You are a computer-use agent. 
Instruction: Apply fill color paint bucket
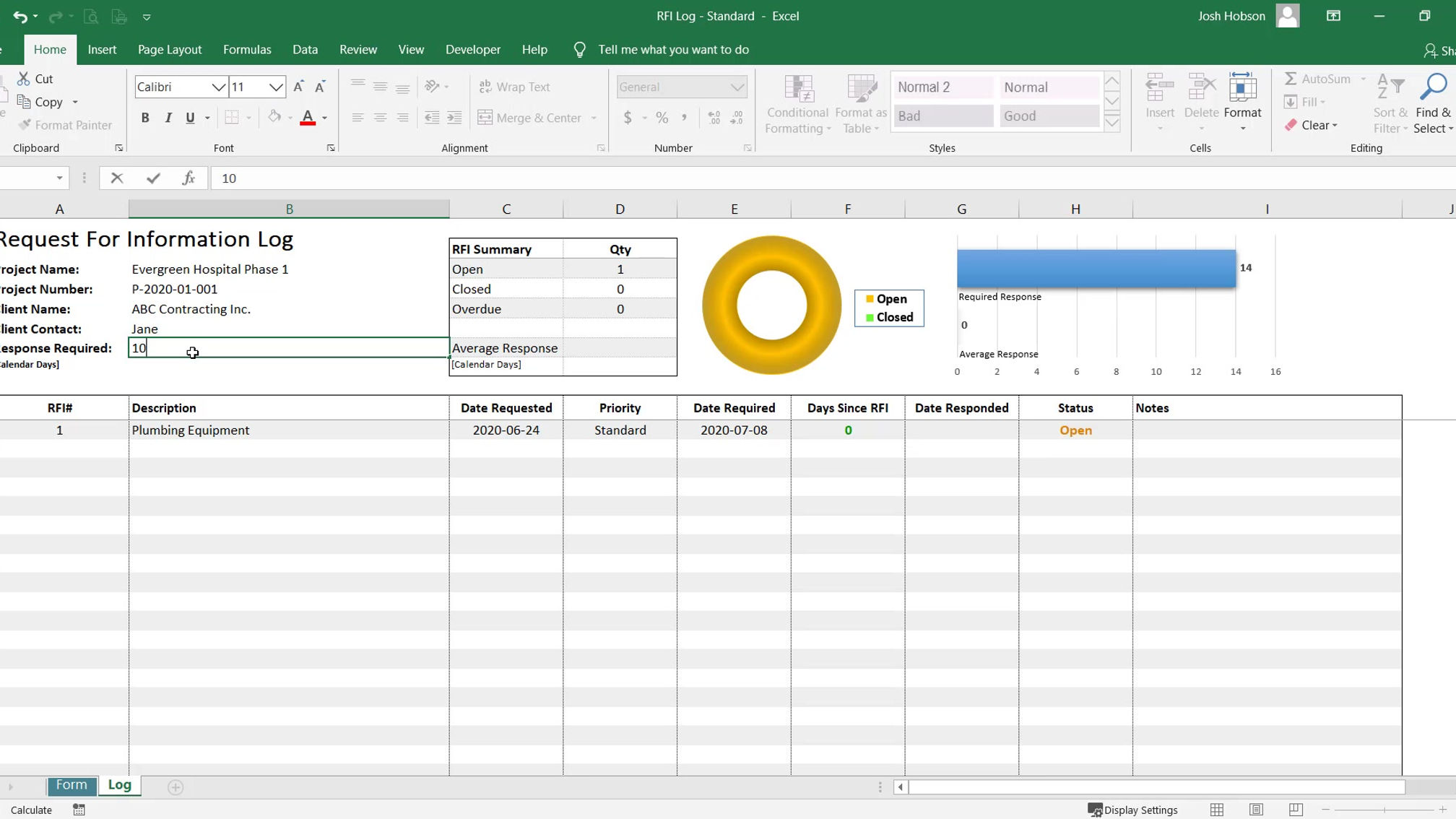[x=274, y=117]
